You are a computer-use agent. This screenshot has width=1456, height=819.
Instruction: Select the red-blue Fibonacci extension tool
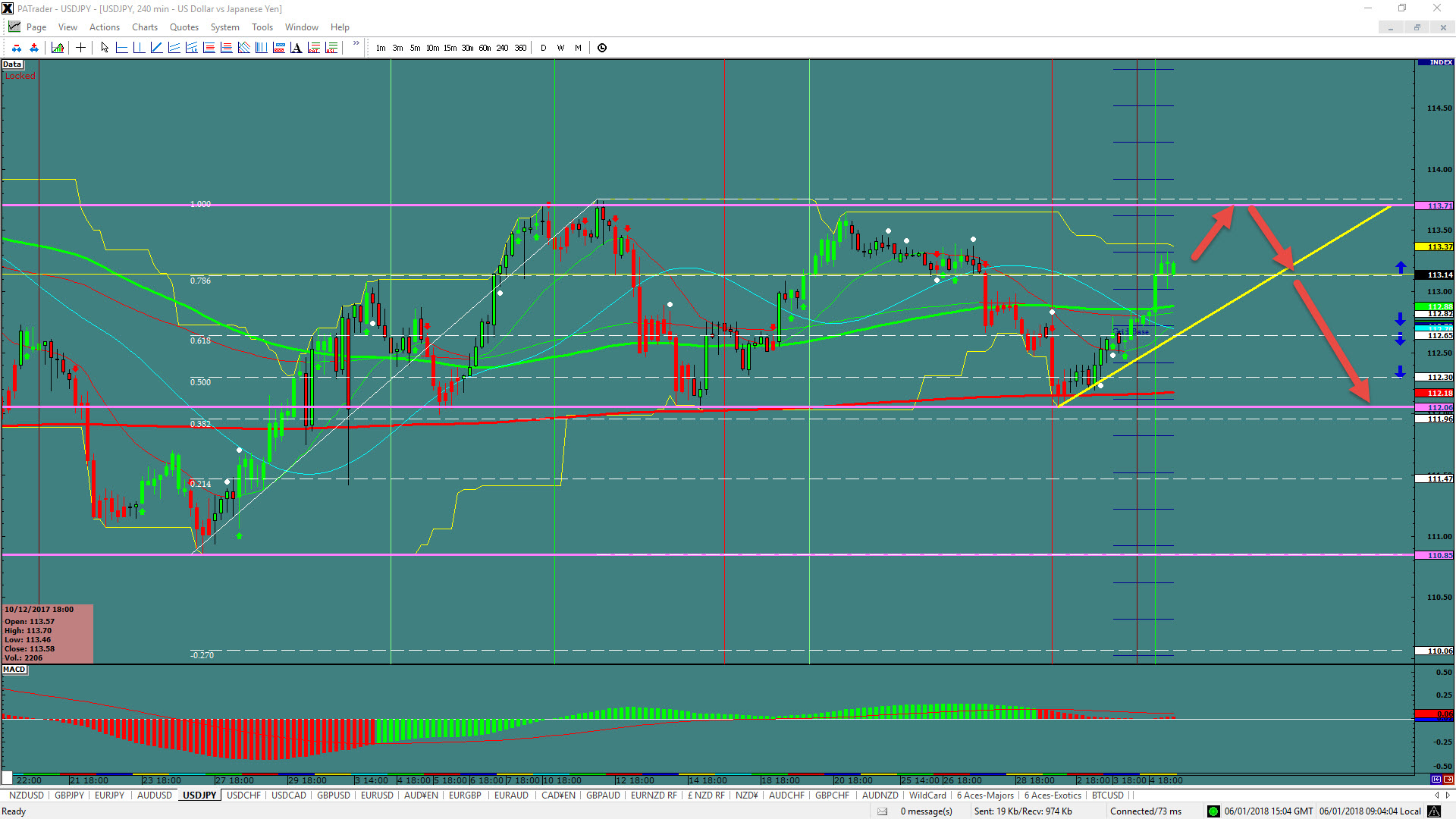click(x=226, y=48)
